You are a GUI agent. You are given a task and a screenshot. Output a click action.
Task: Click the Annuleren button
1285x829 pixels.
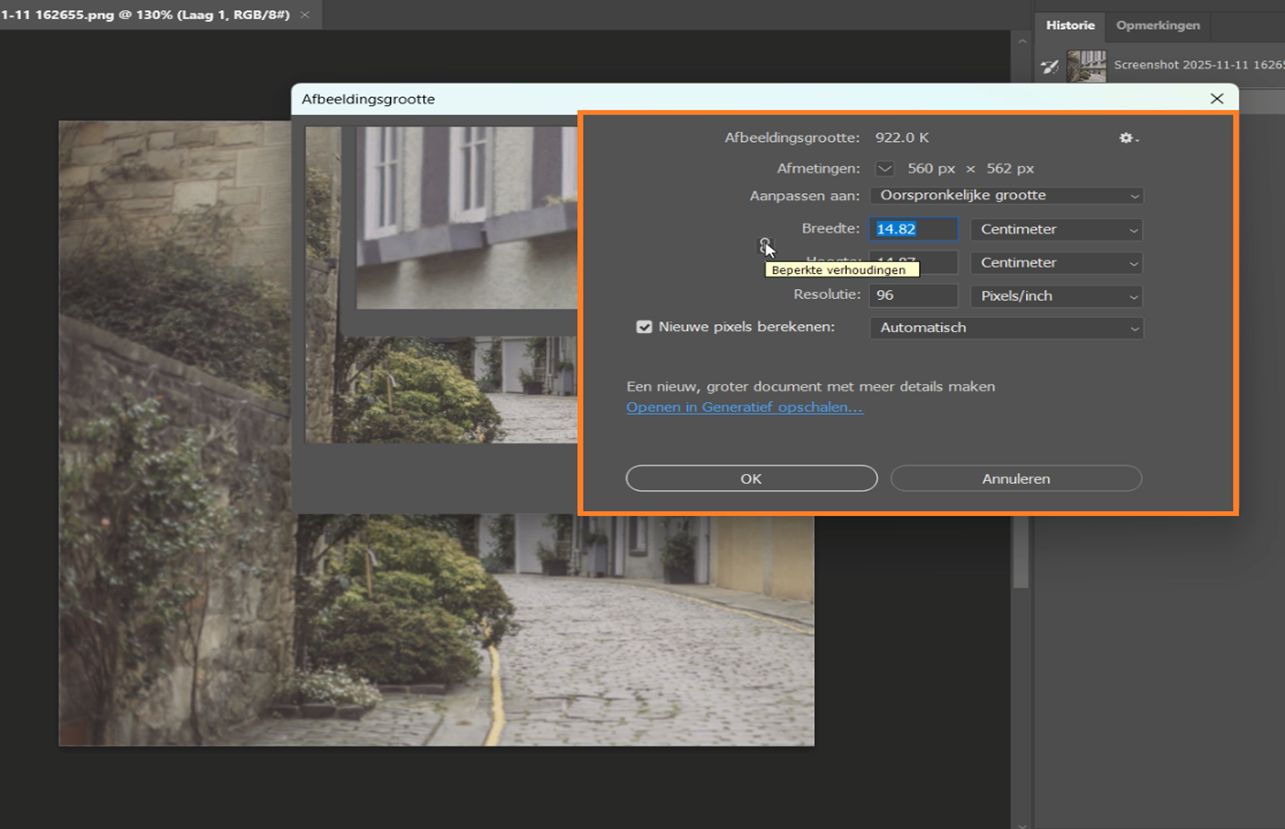(x=1016, y=479)
